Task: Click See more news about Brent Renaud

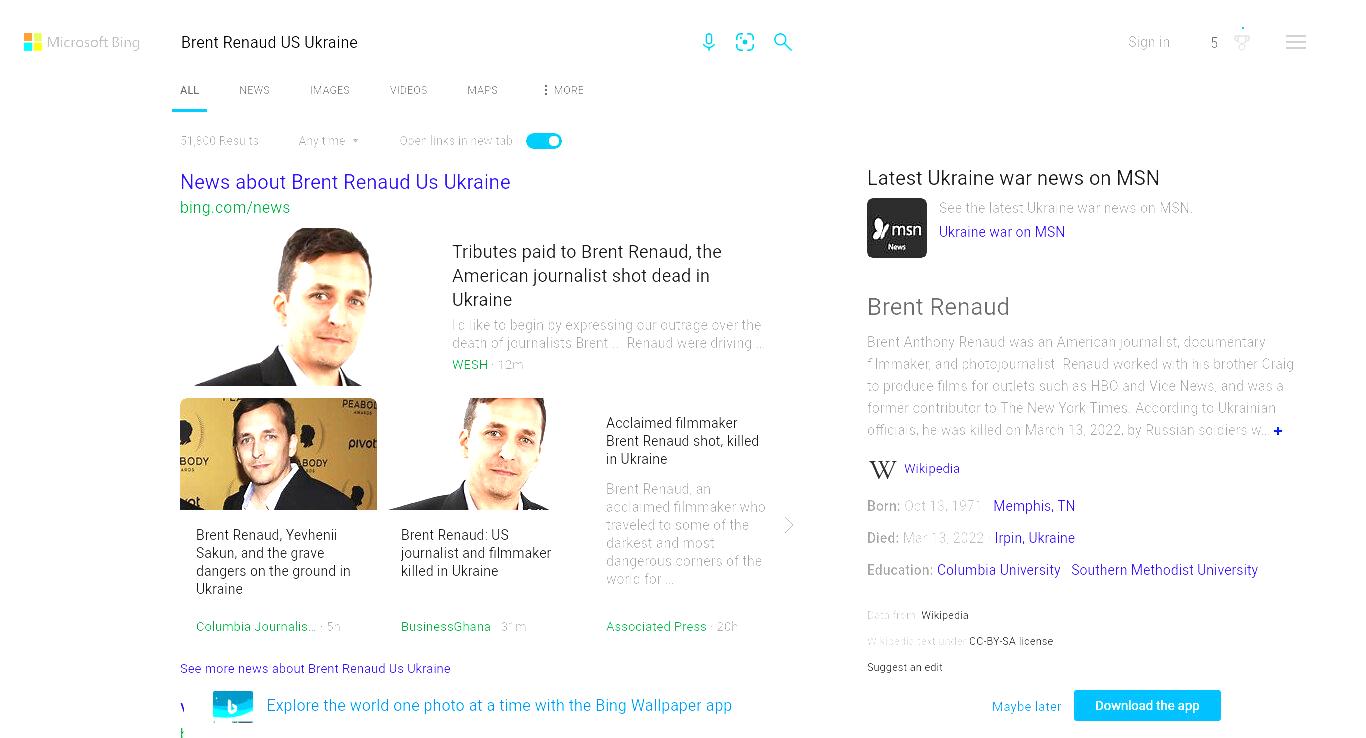Action: pos(315,669)
